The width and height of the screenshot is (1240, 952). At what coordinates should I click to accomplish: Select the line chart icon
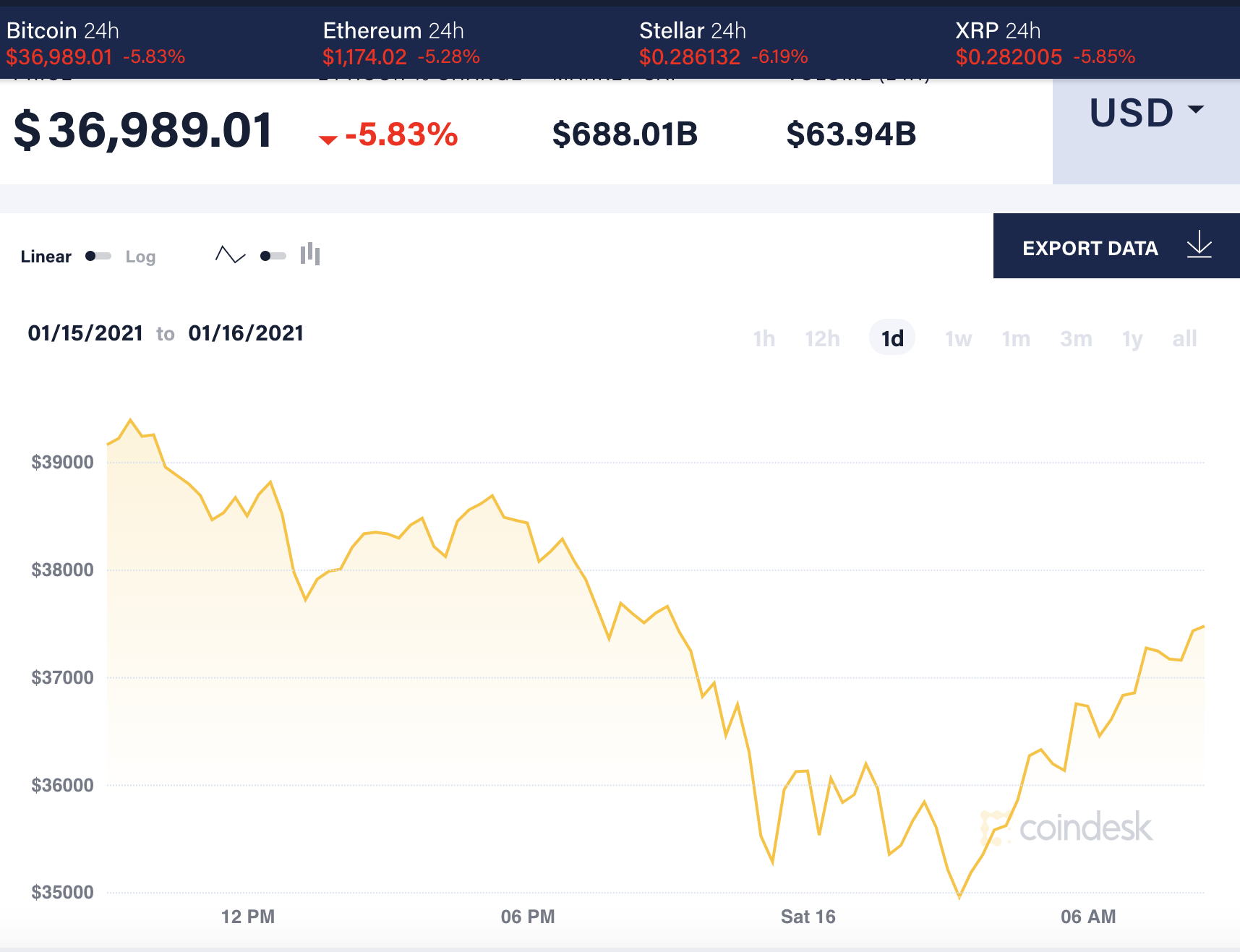[230, 254]
